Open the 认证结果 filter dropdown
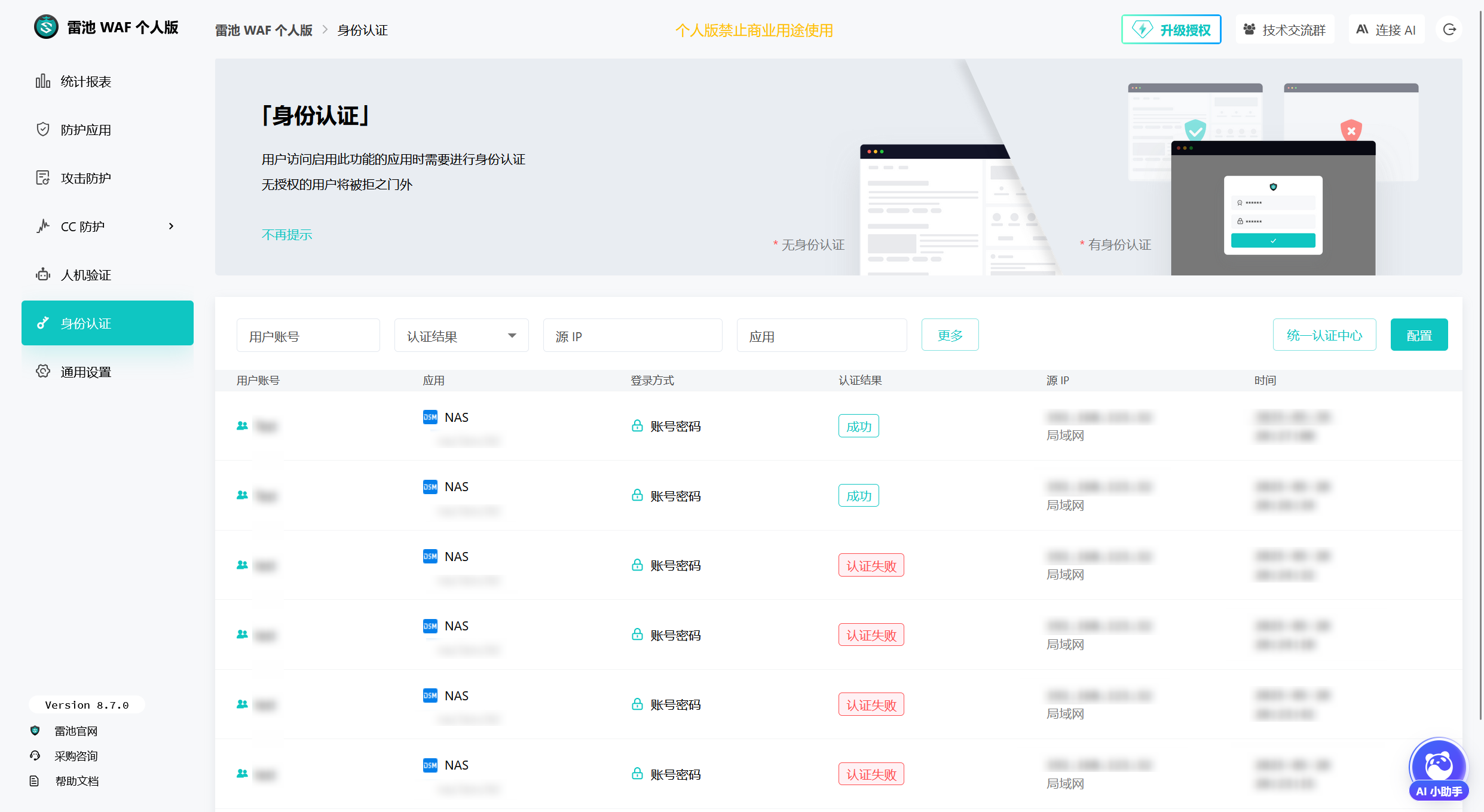Viewport: 1484px width, 812px height. tap(461, 336)
